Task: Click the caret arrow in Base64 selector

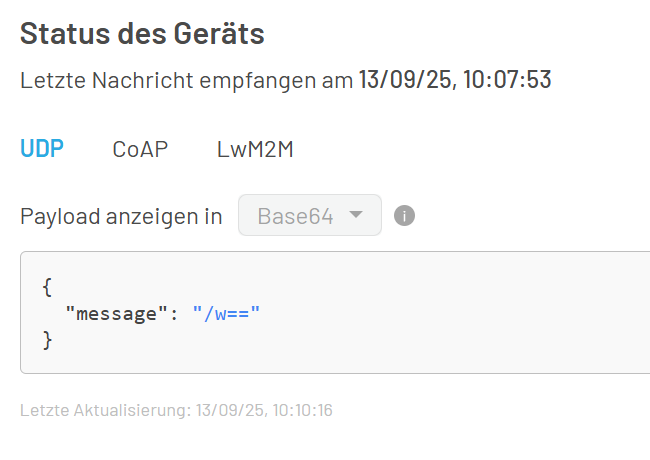Action: [x=356, y=214]
